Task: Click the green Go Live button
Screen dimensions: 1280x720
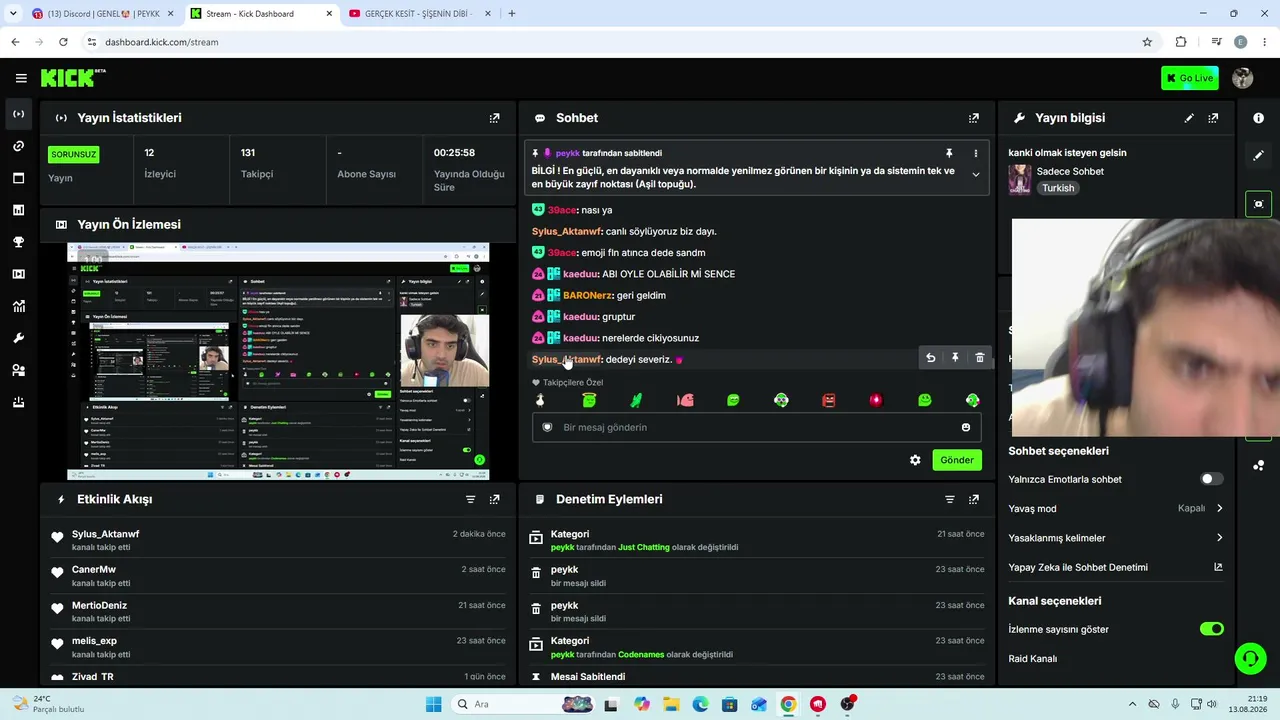Action: point(1190,78)
